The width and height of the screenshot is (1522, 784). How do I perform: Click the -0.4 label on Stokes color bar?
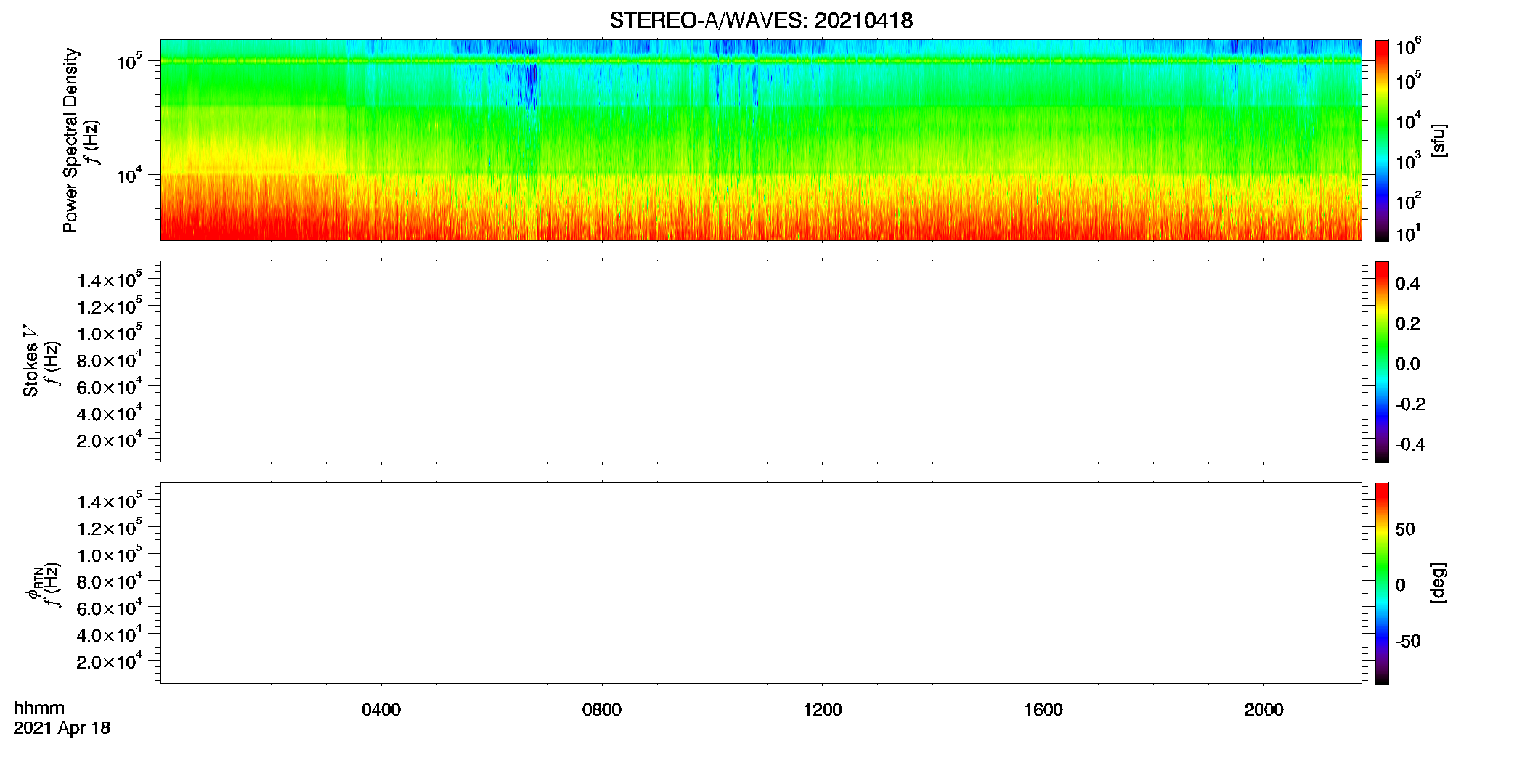pos(1410,445)
